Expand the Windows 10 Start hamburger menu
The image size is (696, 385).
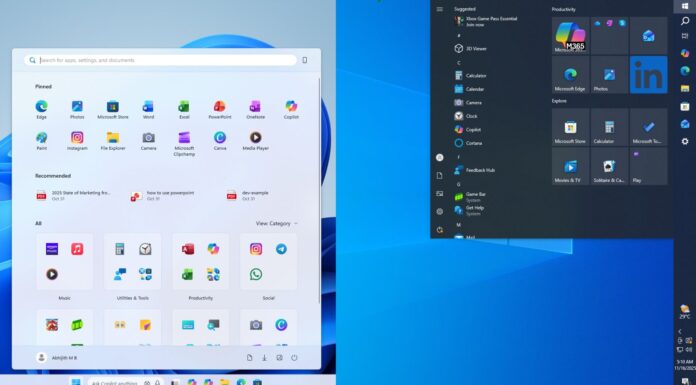tap(439, 9)
